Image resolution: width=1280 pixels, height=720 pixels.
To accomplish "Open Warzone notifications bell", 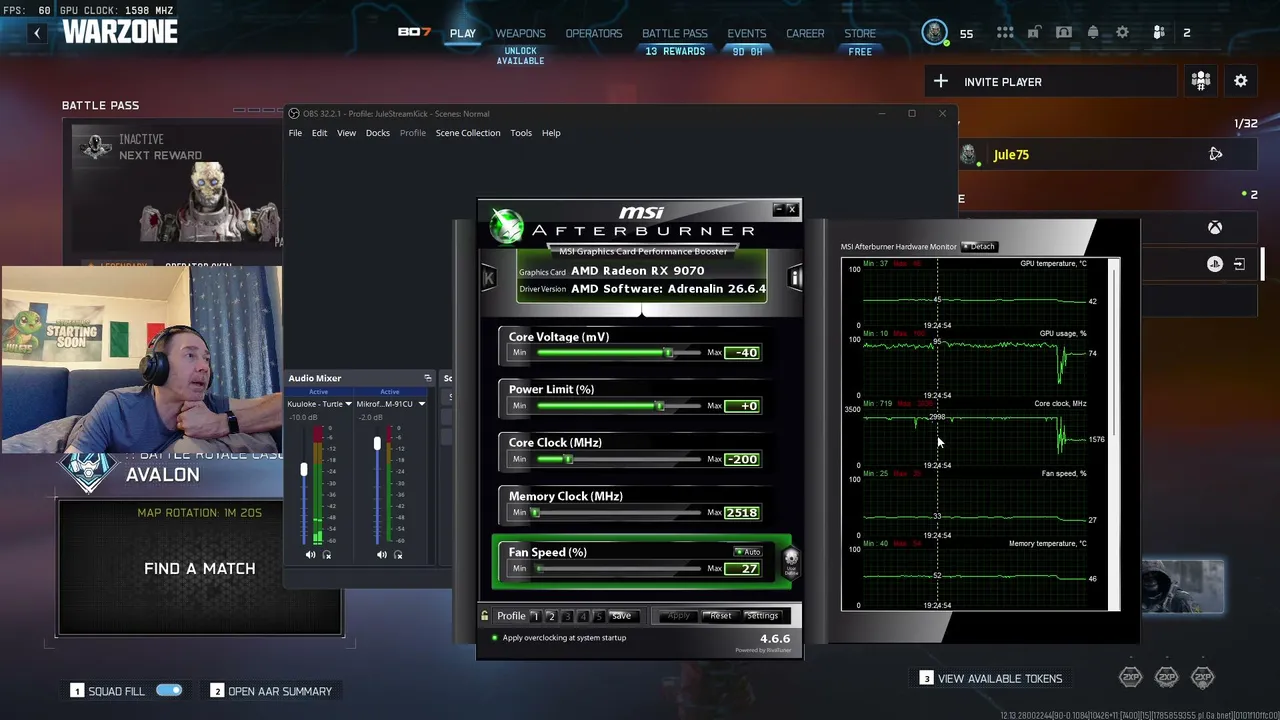I will (x=1093, y=33).
